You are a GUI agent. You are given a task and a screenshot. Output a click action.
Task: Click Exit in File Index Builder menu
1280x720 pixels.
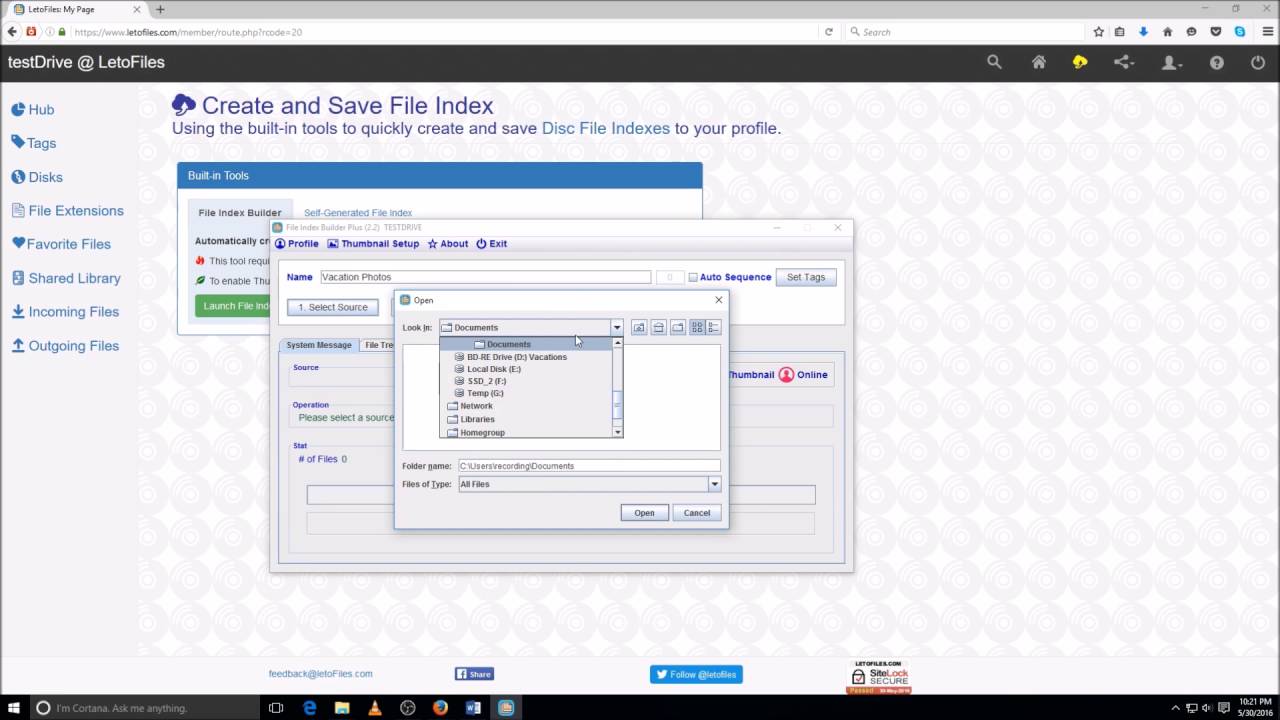(491, 244)
